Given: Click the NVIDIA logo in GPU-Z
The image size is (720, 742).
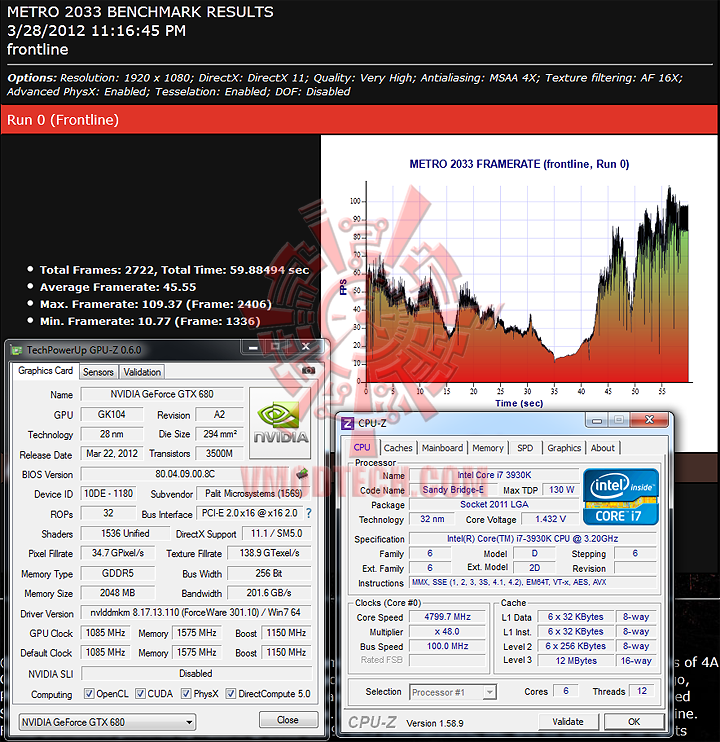Looking at the screenshot, I should point(280,423).
